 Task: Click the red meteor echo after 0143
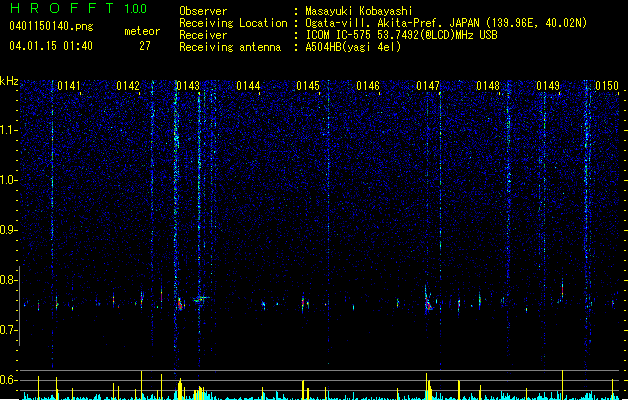180,303
